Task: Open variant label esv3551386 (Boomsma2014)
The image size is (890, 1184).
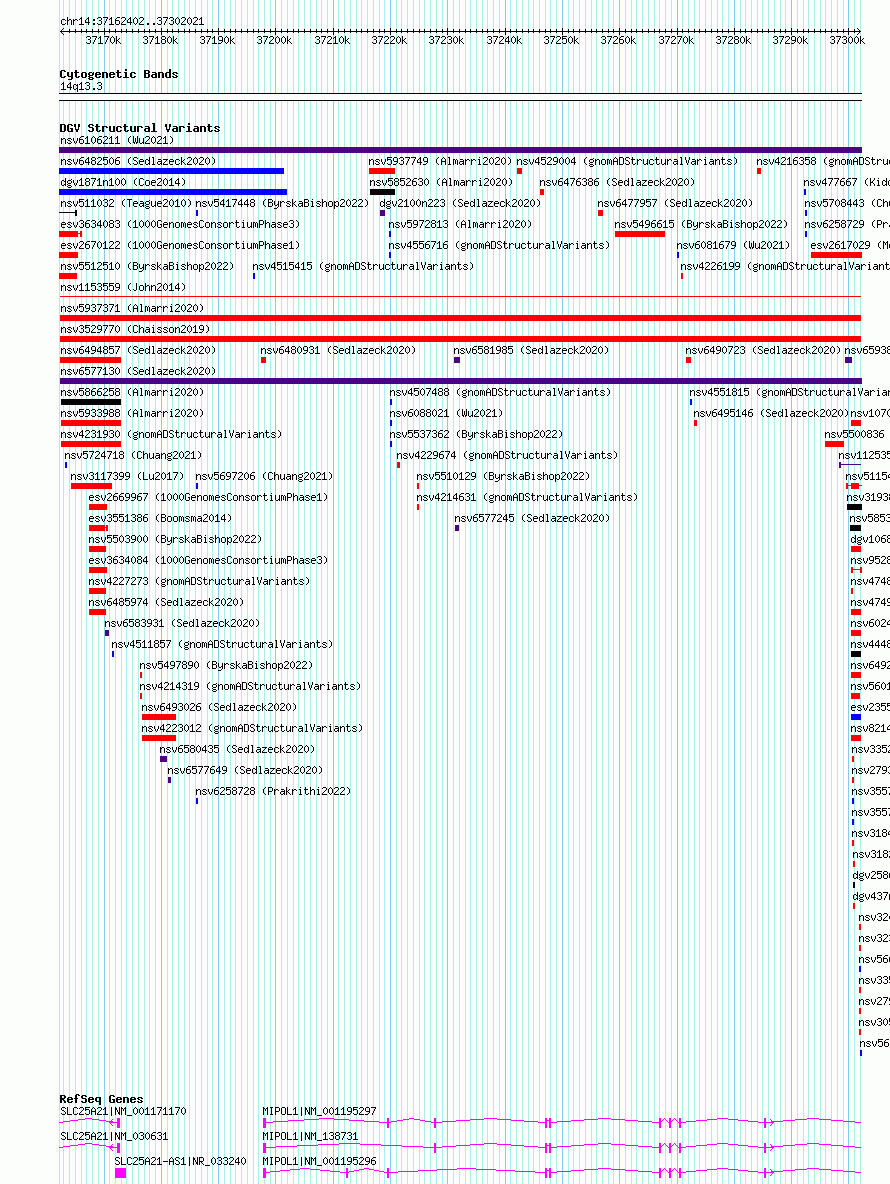Action: click(160, 520)
